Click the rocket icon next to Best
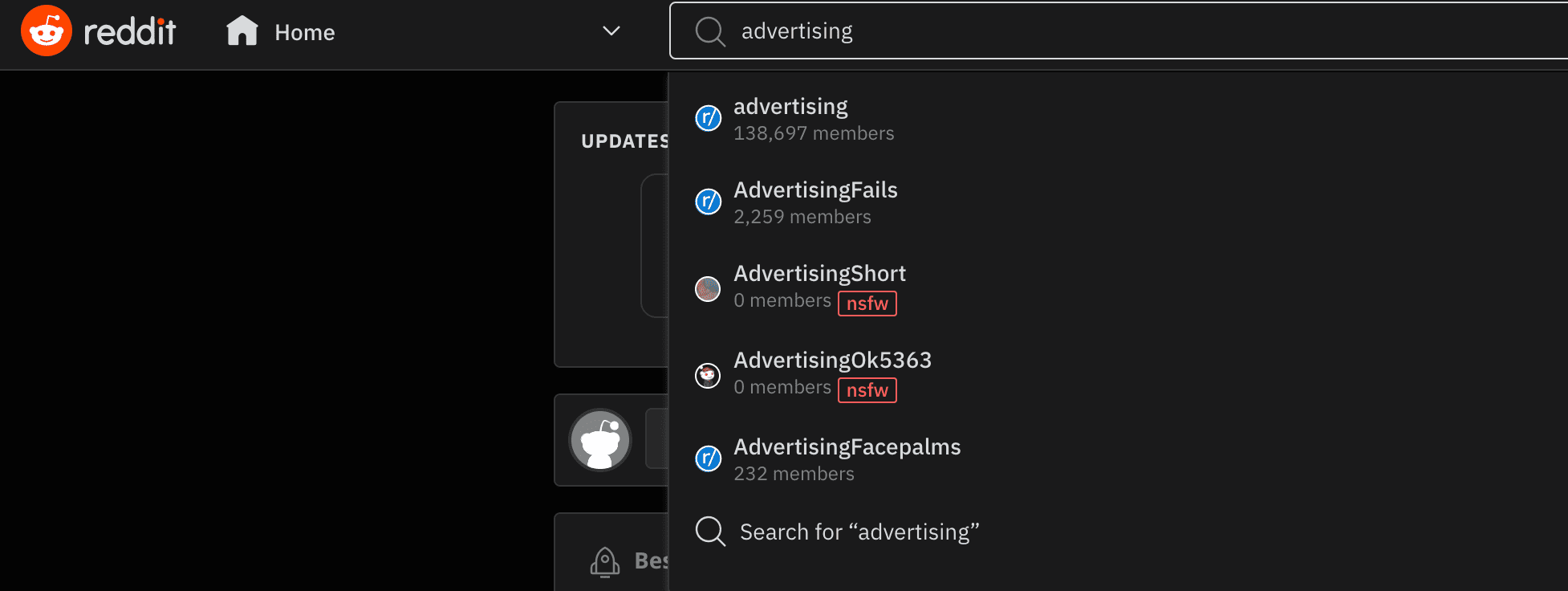 pyautogui.click(x=605, y=561)
